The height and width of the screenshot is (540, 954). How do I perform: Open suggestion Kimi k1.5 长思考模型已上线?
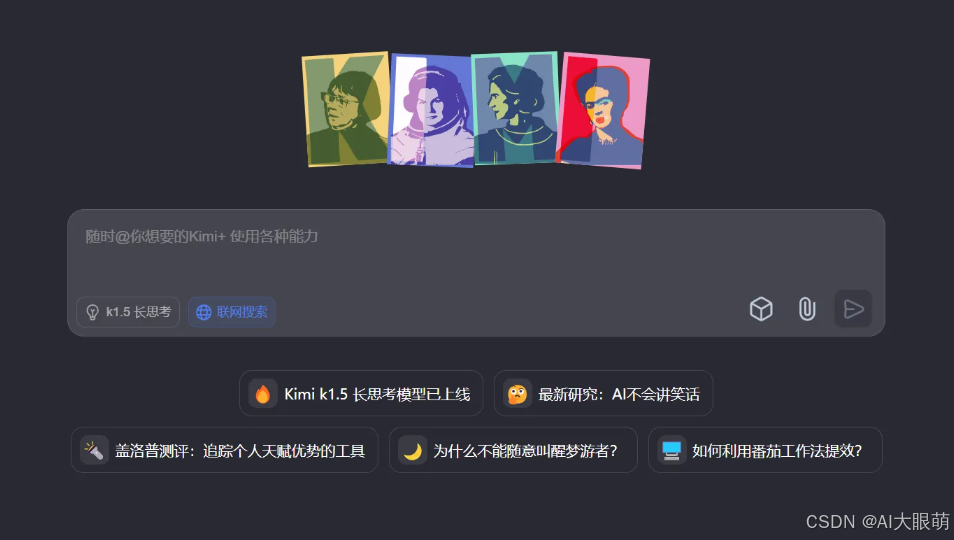(x=361, y=393)
